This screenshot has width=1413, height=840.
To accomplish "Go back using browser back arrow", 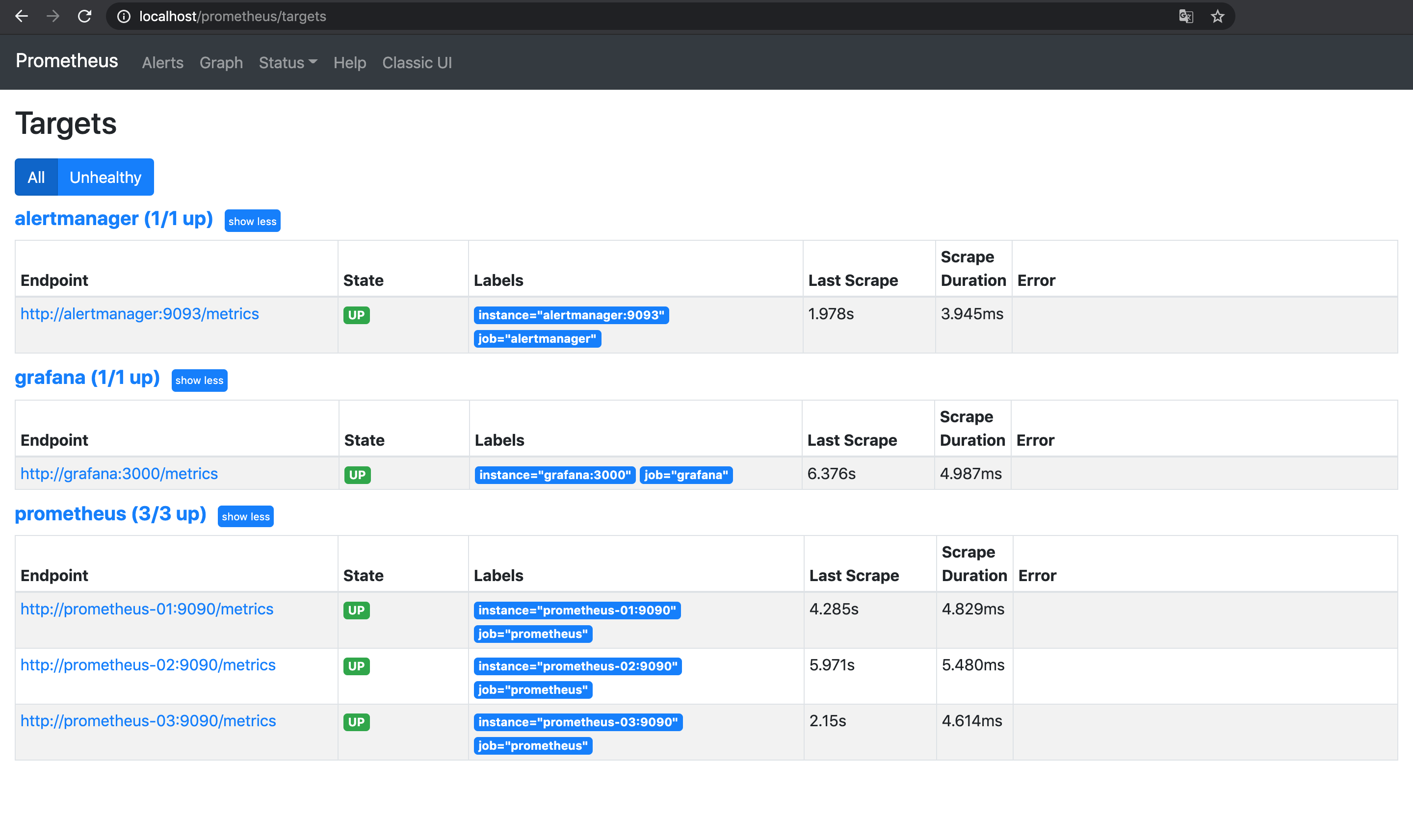I will [22, 16].
